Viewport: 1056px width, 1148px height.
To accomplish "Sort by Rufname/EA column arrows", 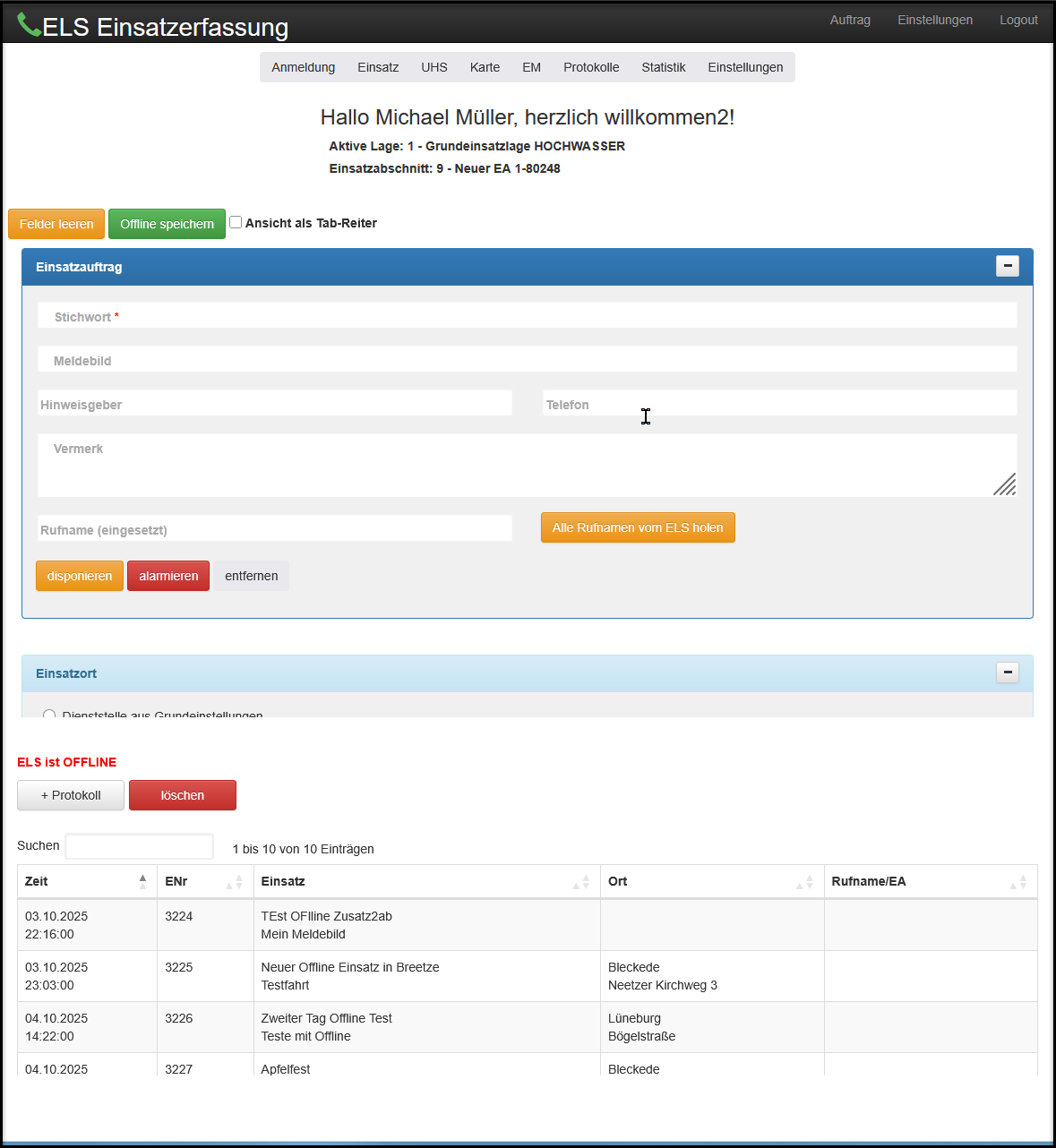I will click(1018, 882).
